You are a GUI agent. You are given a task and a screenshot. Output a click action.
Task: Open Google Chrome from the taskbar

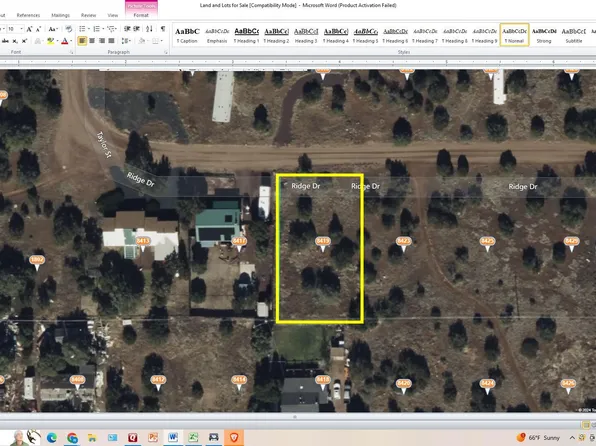coord(72,438)
